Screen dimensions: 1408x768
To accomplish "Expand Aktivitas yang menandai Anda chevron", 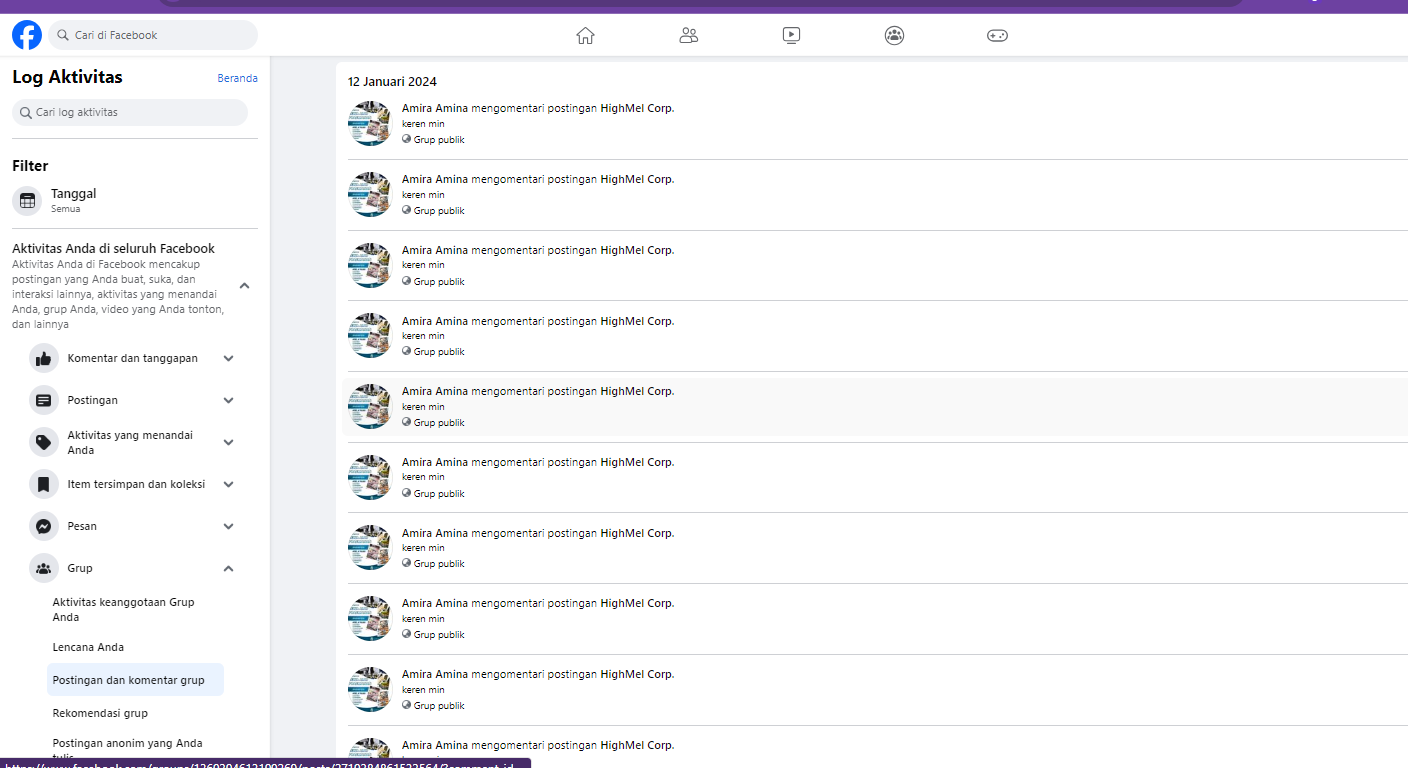I will pyautogui.click(x=229, y=442).
